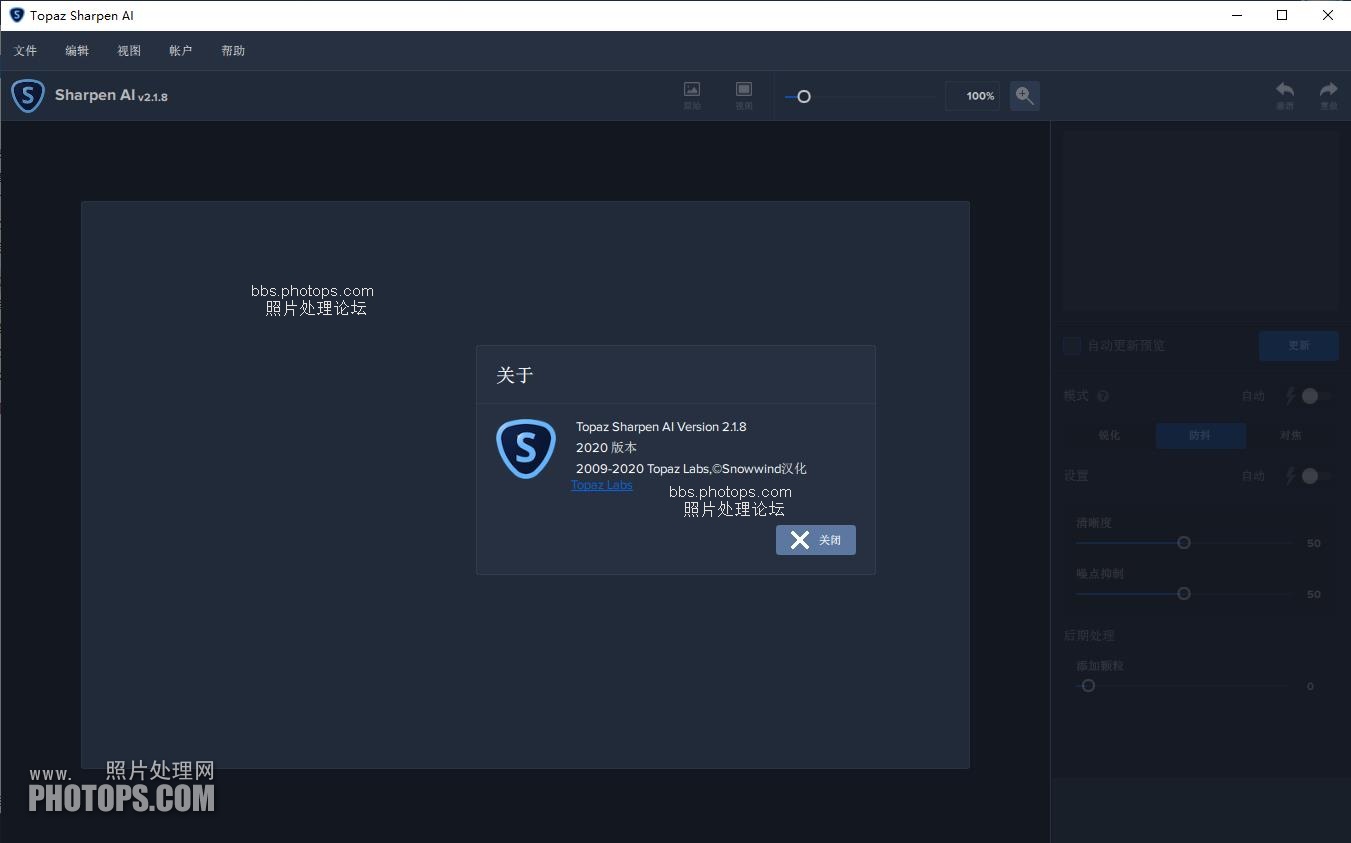1351x843 pixels.
Task: Enable the 自动更新预览 checkbox
Action: point(1072,345)
